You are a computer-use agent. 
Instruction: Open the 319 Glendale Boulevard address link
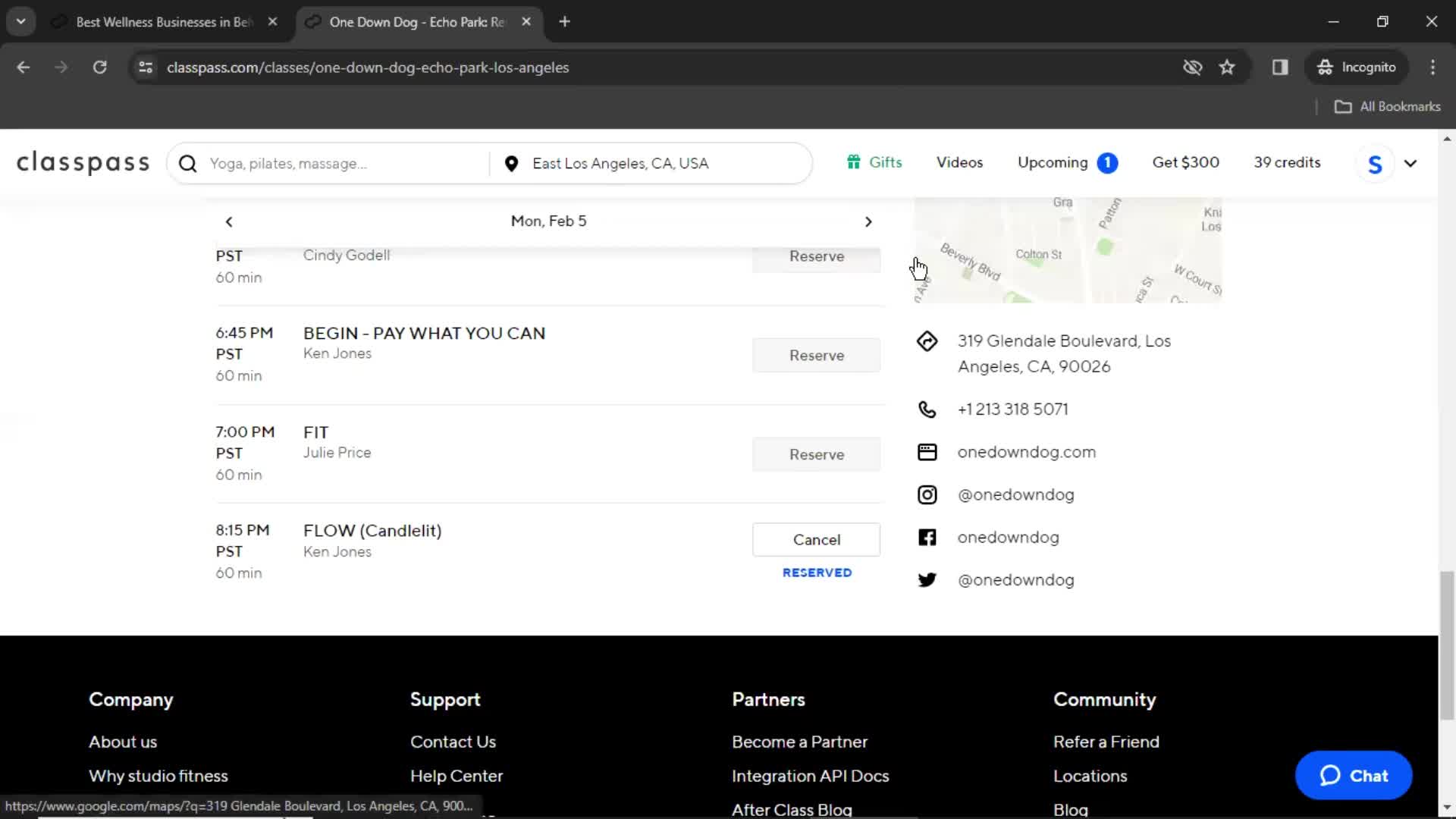click(1064, 354)
